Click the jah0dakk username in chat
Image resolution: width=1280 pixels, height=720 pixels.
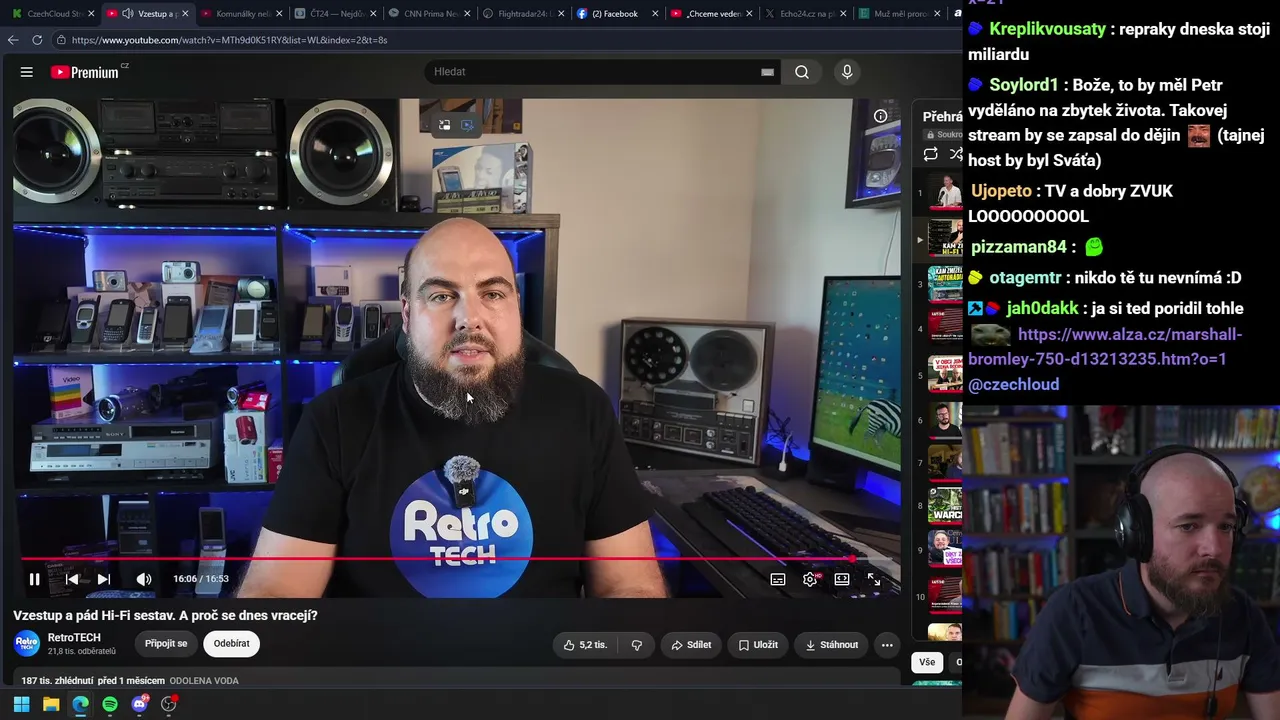pyautogui.click(x=1043, y=309)
